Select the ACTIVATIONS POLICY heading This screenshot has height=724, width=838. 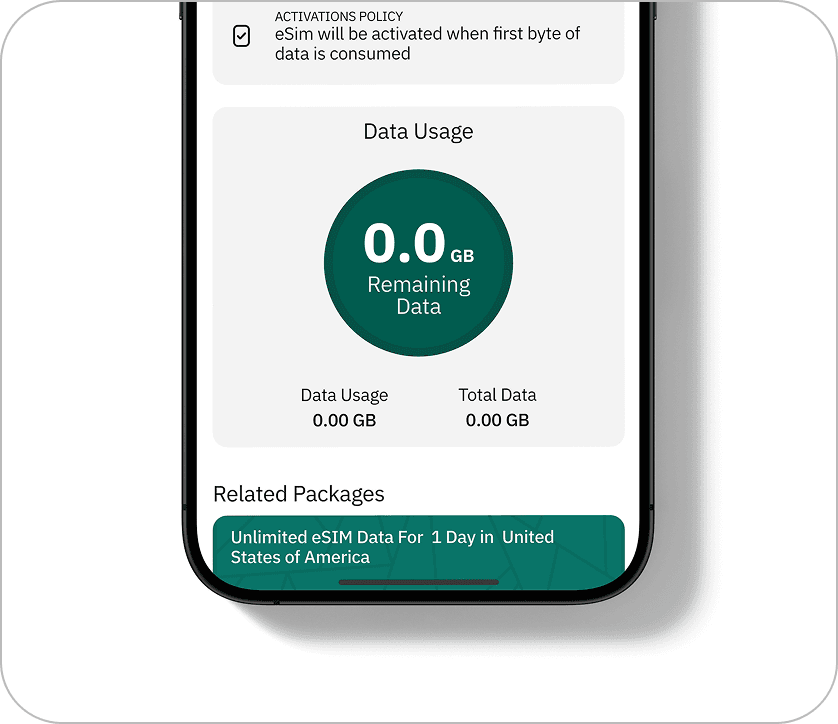click(x=339, y=17)
